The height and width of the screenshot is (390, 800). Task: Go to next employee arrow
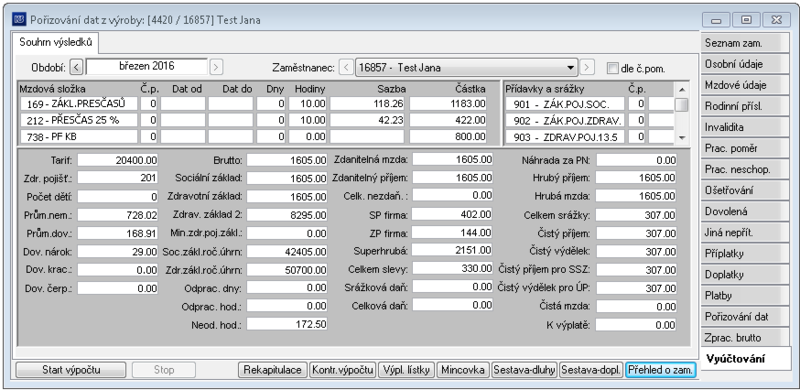tap(588, 67)
